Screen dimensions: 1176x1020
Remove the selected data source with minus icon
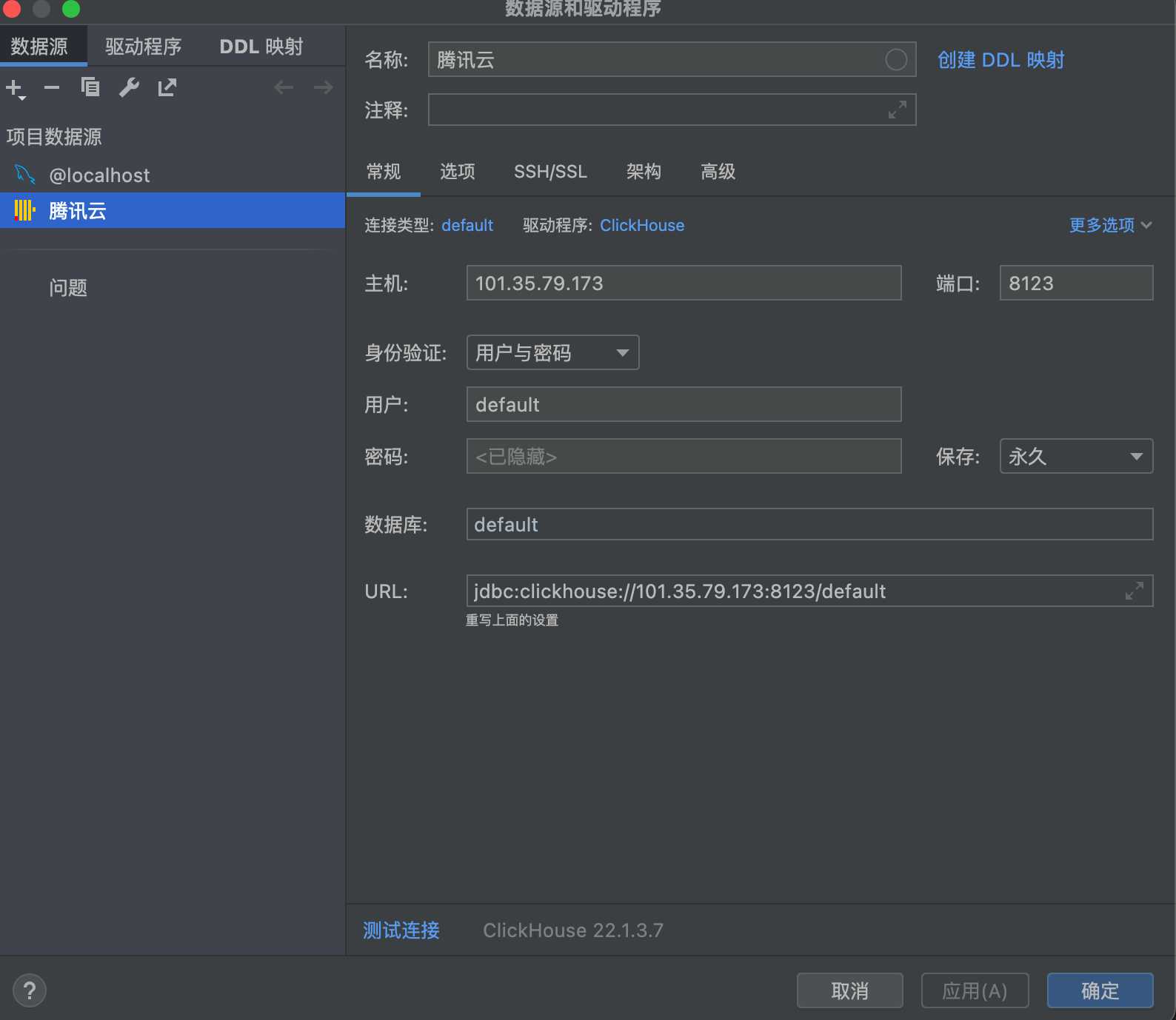[x=52, y=88]
